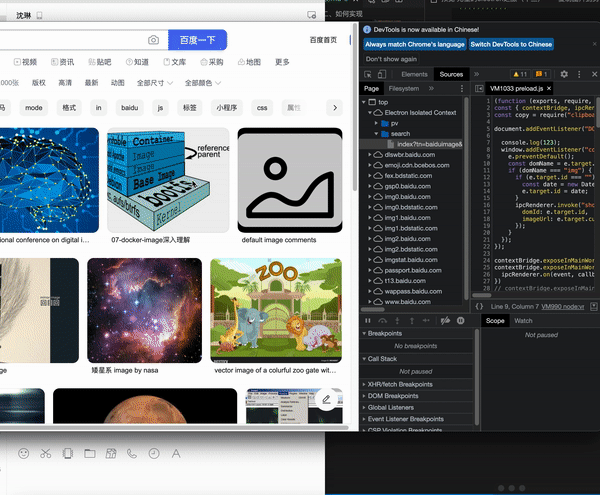This screenshot has height=495, width=600.
Task: Filter images by 高清
Action: 65,83
